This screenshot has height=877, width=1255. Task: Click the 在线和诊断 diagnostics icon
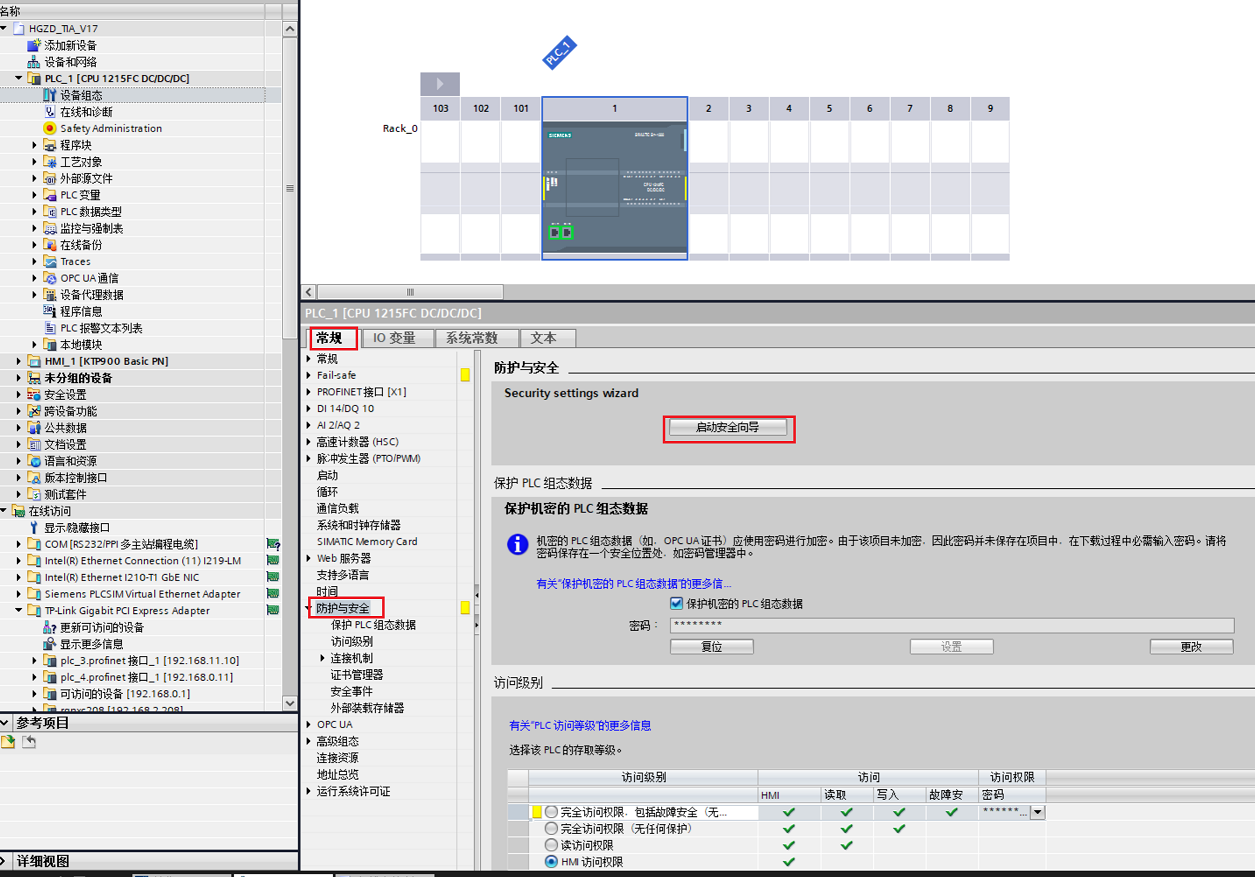tap(50, 112)
